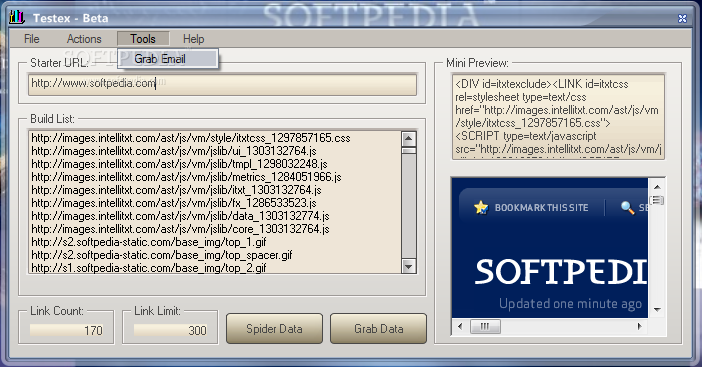702x367 pixels.
Task: Click the Tools menu
Action: (x=143, y=39)
